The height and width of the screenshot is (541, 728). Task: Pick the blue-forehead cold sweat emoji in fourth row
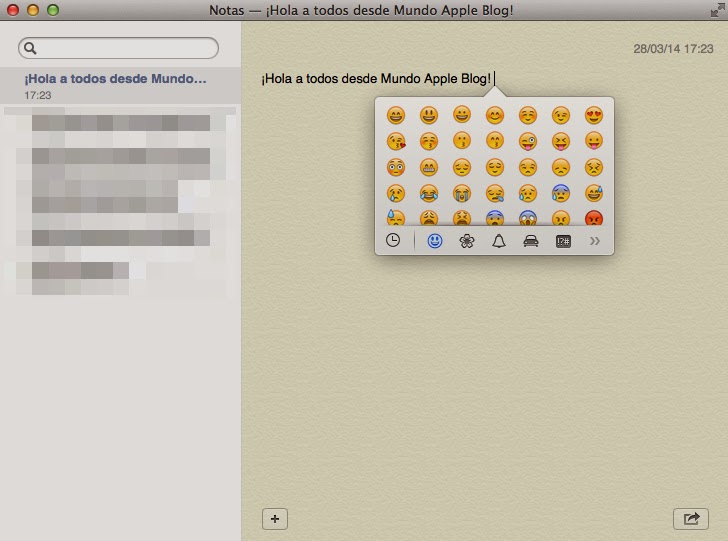coord(561,193)
